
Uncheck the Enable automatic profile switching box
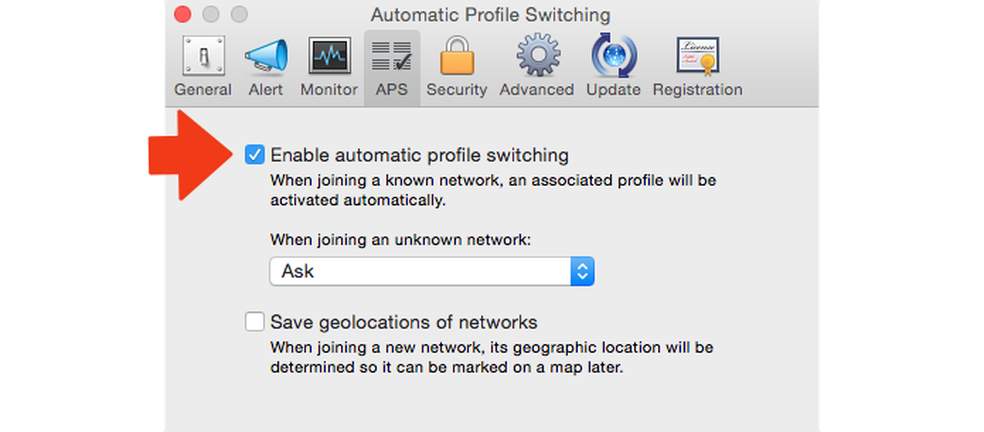pos(255,155)
